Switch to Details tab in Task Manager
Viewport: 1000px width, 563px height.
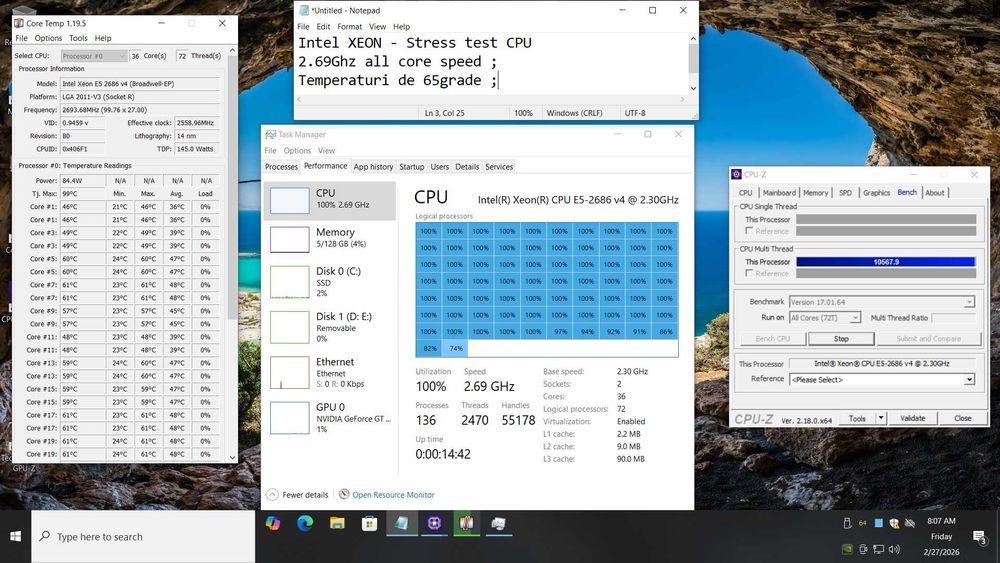(x=467, y=166)
